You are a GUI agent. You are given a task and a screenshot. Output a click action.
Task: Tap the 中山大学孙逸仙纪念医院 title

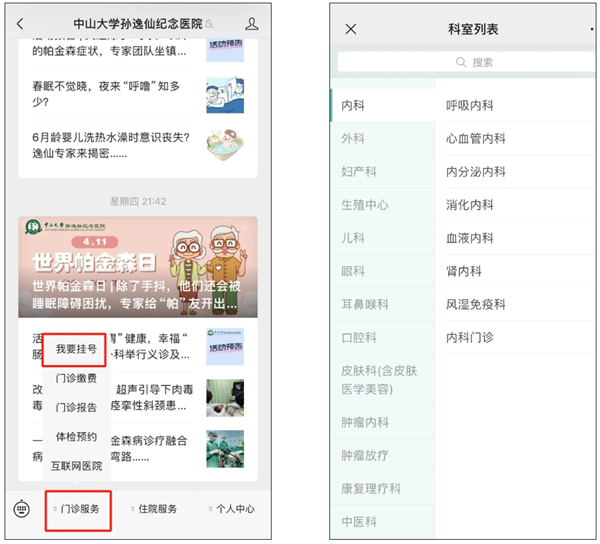[x=138, y=24]
